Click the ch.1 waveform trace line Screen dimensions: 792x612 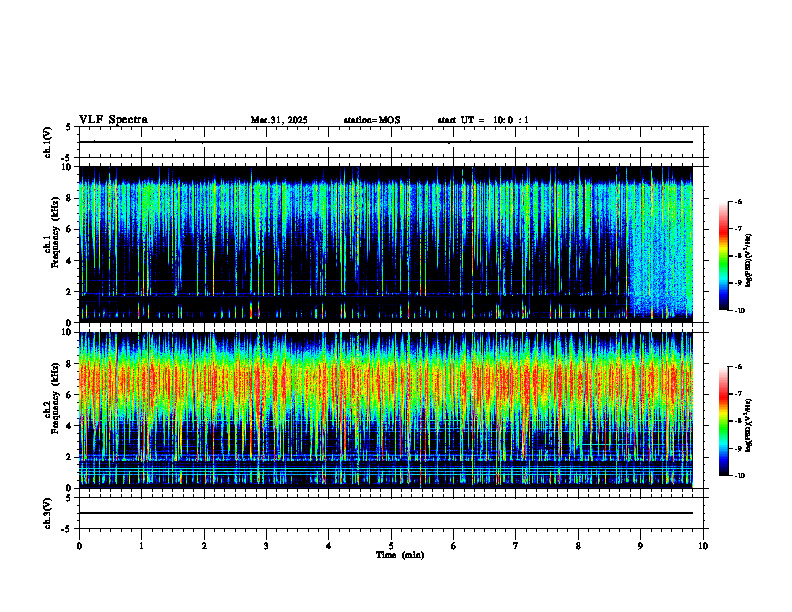386,142
